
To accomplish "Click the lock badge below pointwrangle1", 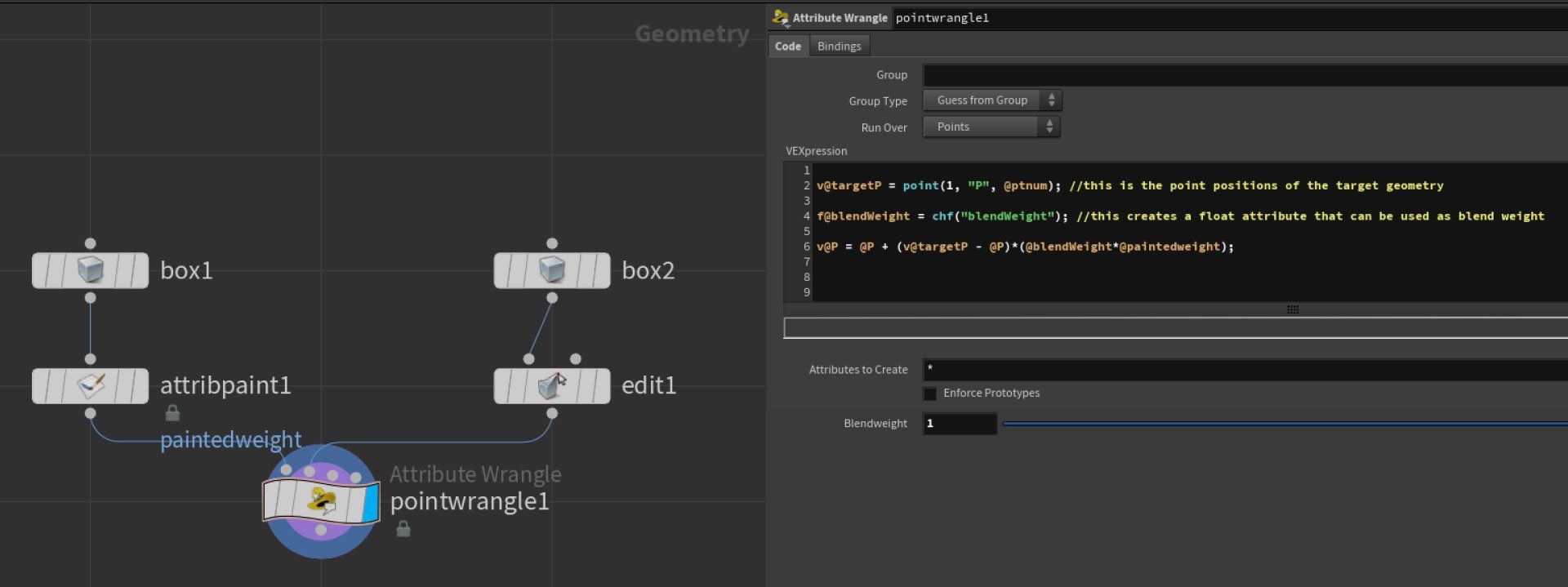I will click(x=403, y=529).
